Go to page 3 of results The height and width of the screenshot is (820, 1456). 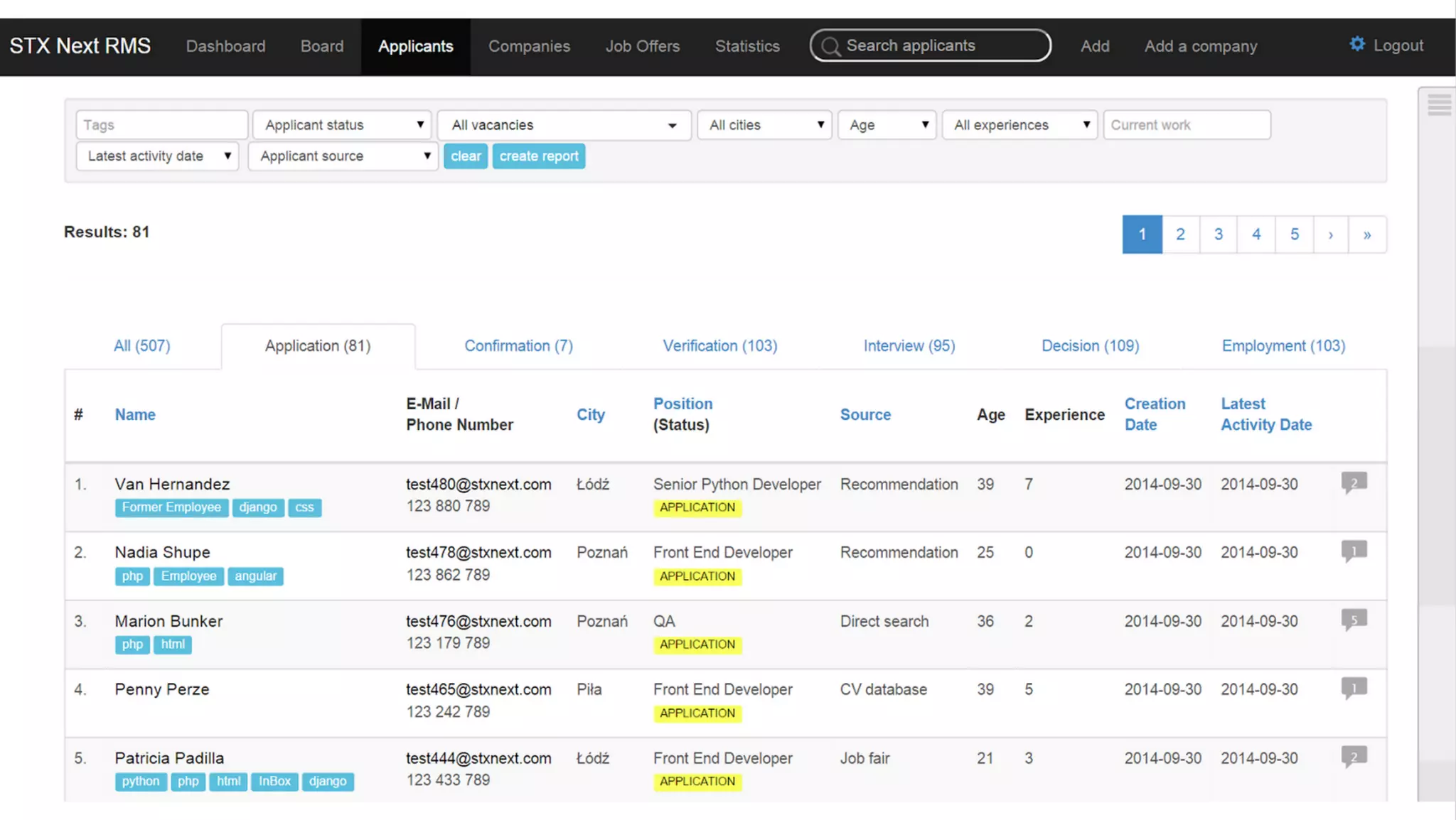click(1219, 234)
